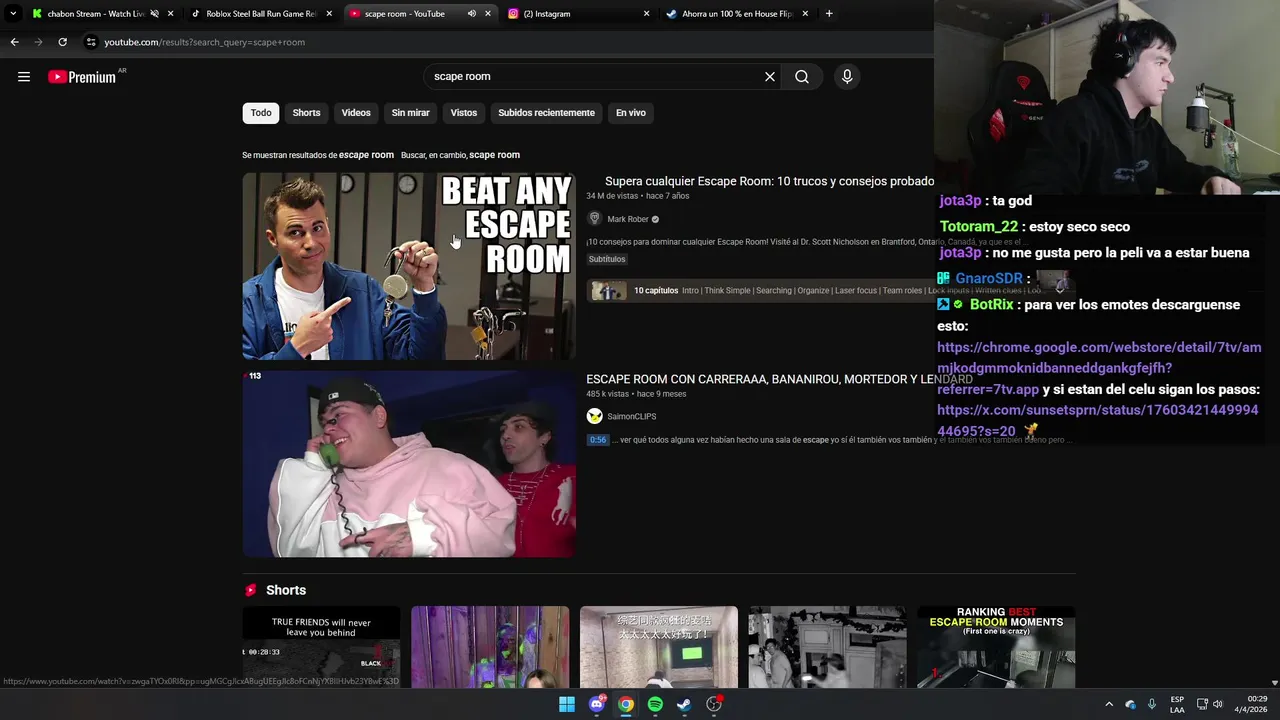Open 'ESCAPE ROOM CON CARRERAAA' video title
This screenshot has width=1280, height=720.
click(x=779, y=379)
